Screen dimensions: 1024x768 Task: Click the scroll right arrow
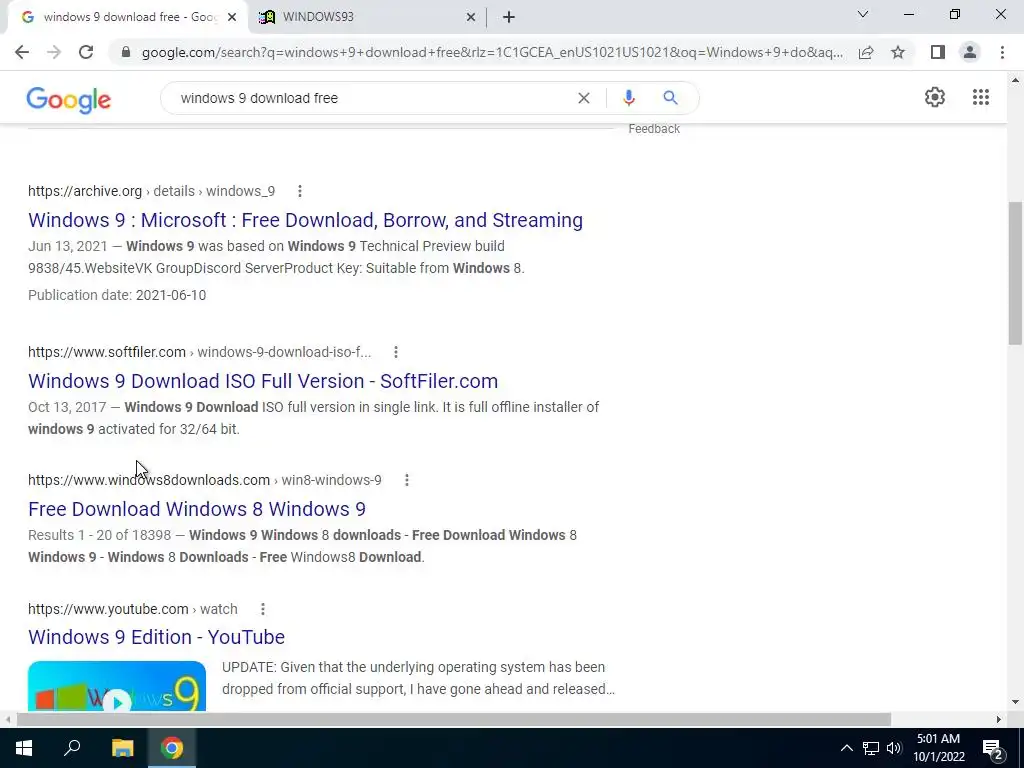(x=999, y=719)
